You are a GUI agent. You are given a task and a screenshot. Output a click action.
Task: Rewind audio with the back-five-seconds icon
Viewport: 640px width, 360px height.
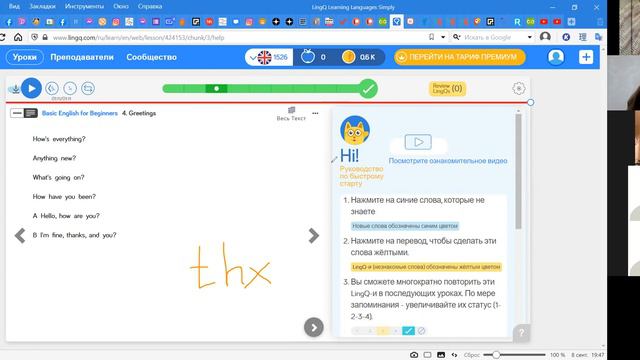click(x=52, y=88)
